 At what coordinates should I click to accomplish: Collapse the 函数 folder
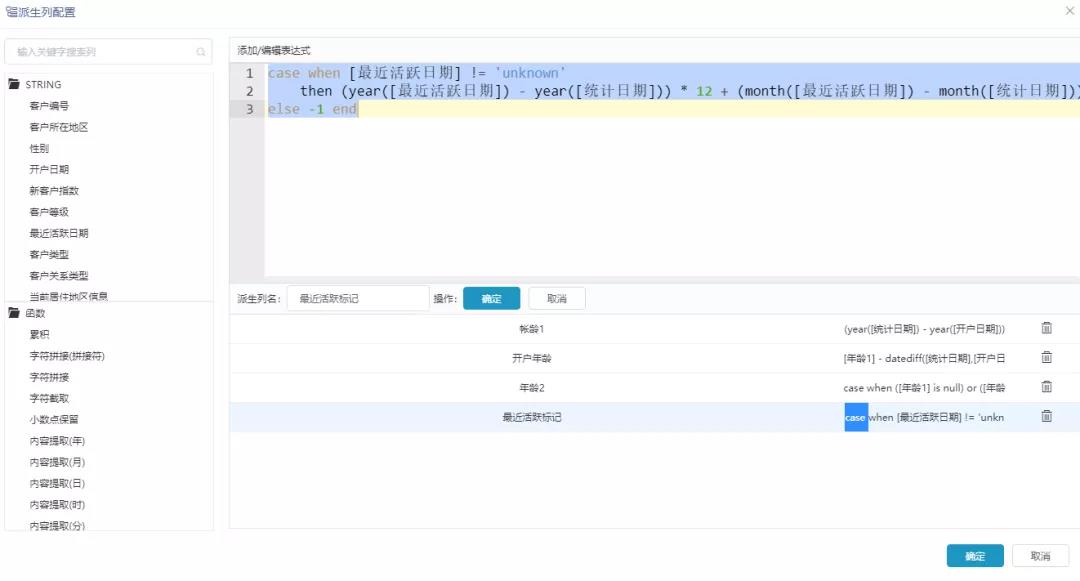tap(14, 313)
